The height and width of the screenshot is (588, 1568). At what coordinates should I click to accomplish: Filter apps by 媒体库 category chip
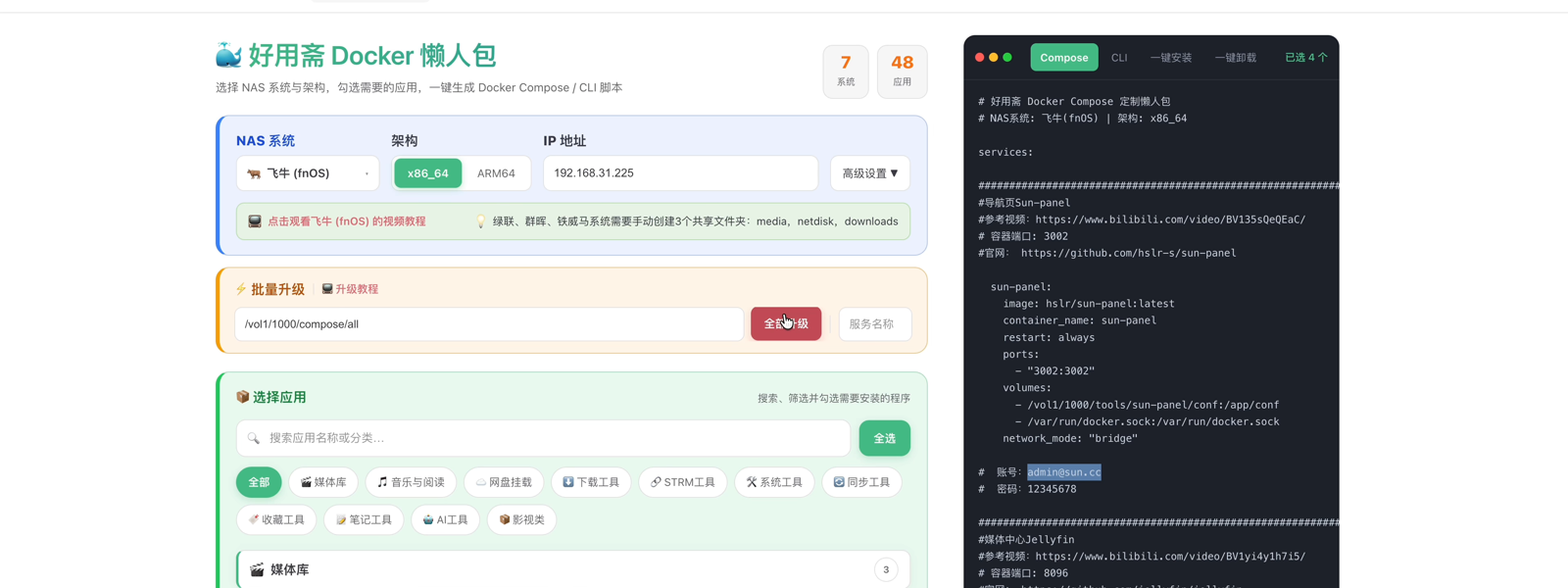click(x=323, y=482)
